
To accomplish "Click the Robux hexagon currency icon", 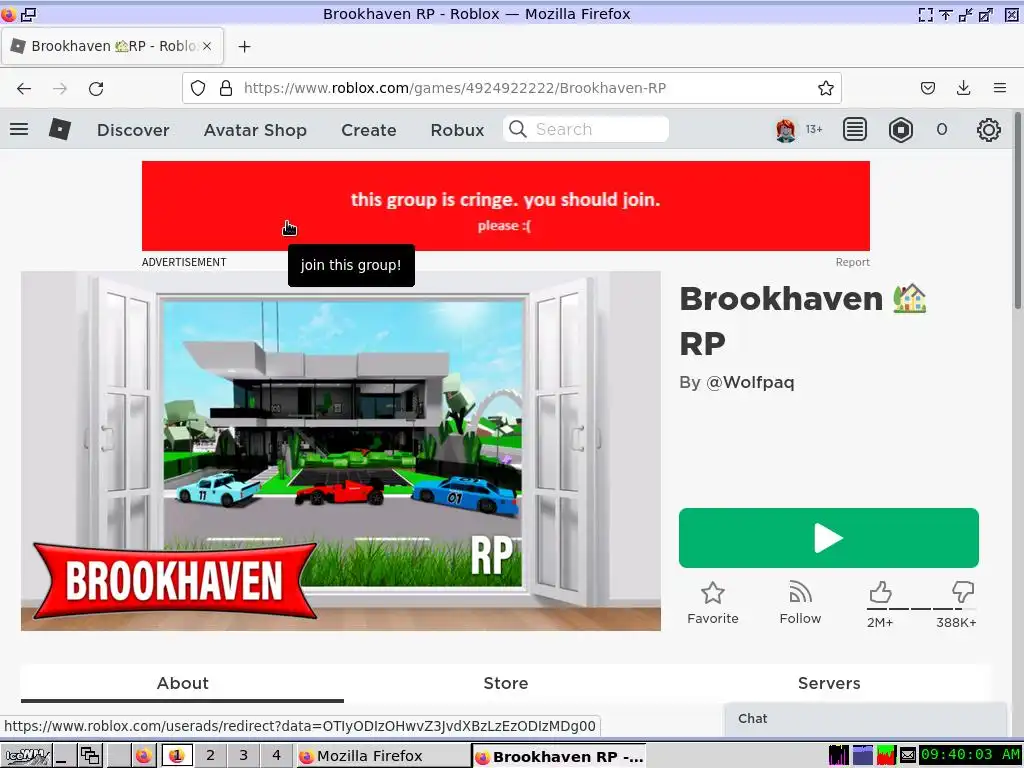I will point(901,130).
